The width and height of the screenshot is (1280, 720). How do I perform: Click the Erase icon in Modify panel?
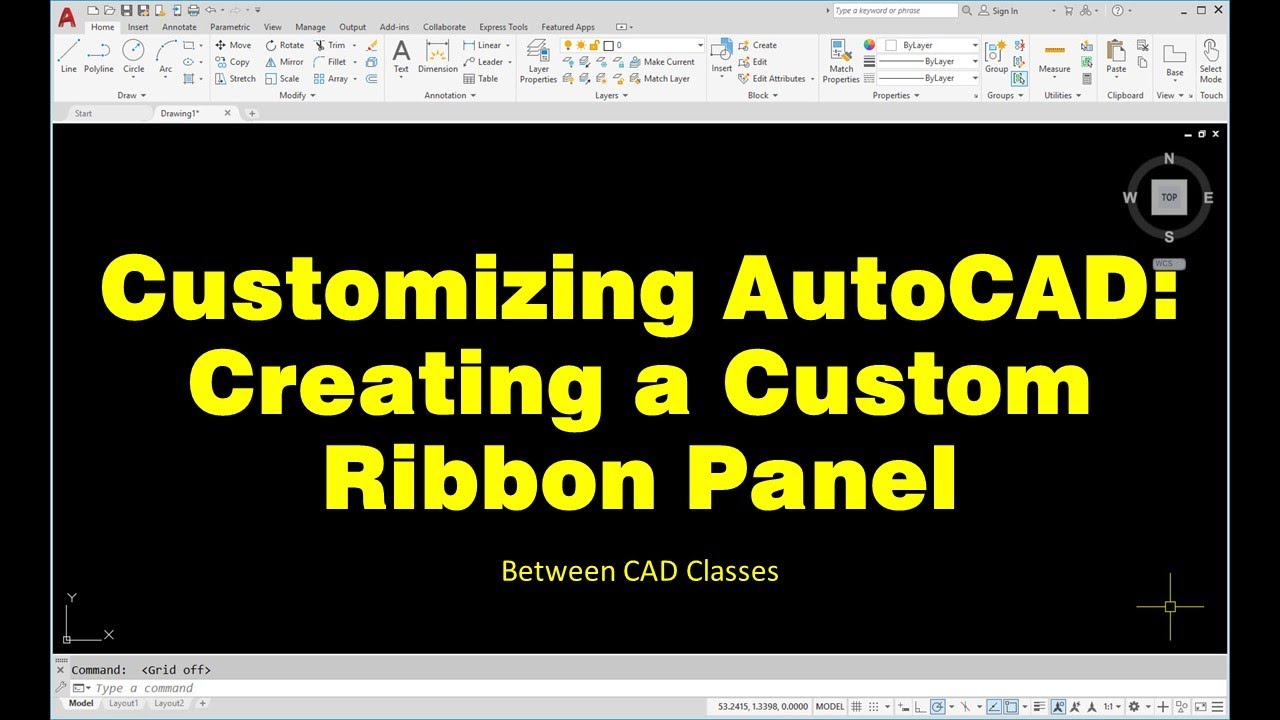pos(372,45)
